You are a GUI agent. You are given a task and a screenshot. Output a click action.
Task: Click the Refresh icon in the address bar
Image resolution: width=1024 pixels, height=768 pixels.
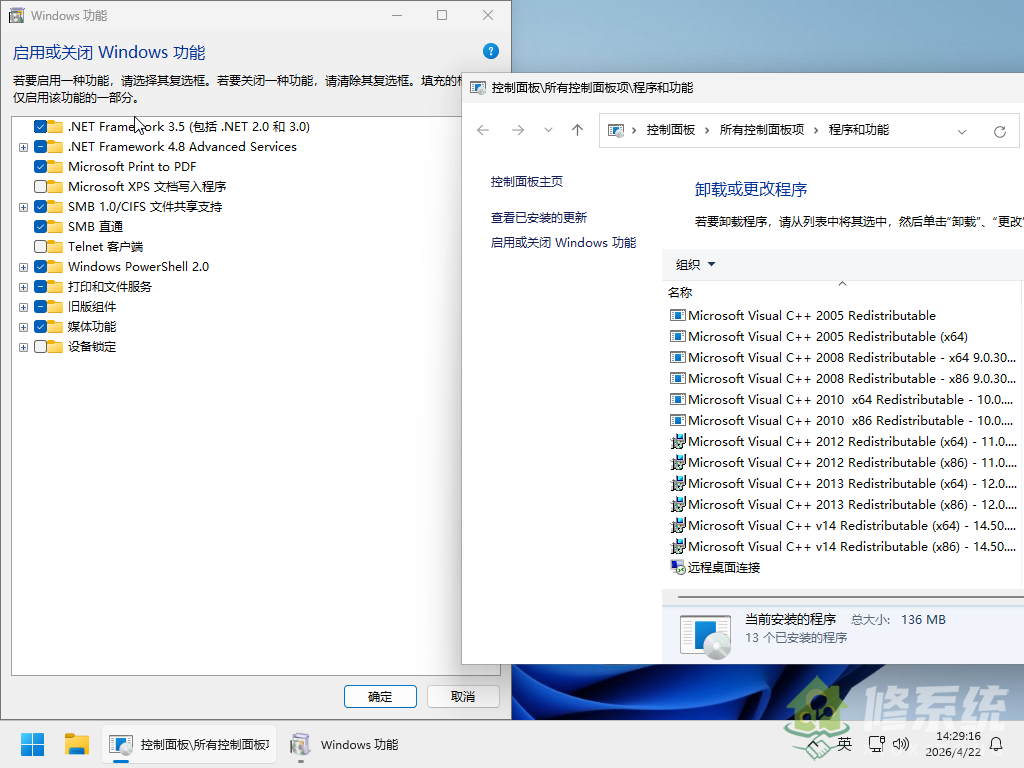1000,130
